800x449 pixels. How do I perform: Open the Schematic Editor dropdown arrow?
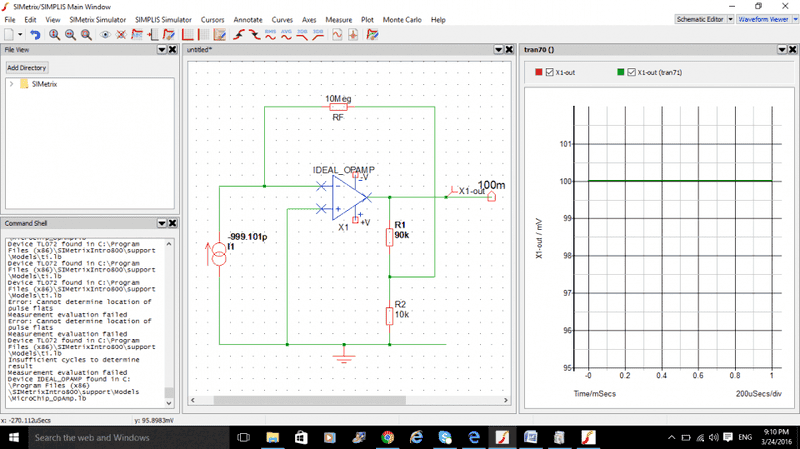729,19
